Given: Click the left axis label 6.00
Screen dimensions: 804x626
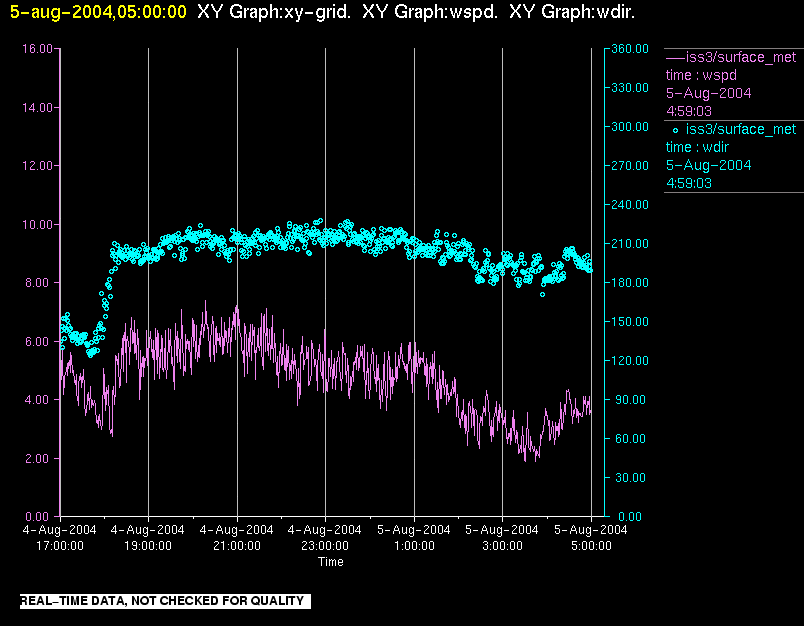Looking at the screenshot, I should coord(39,341).
